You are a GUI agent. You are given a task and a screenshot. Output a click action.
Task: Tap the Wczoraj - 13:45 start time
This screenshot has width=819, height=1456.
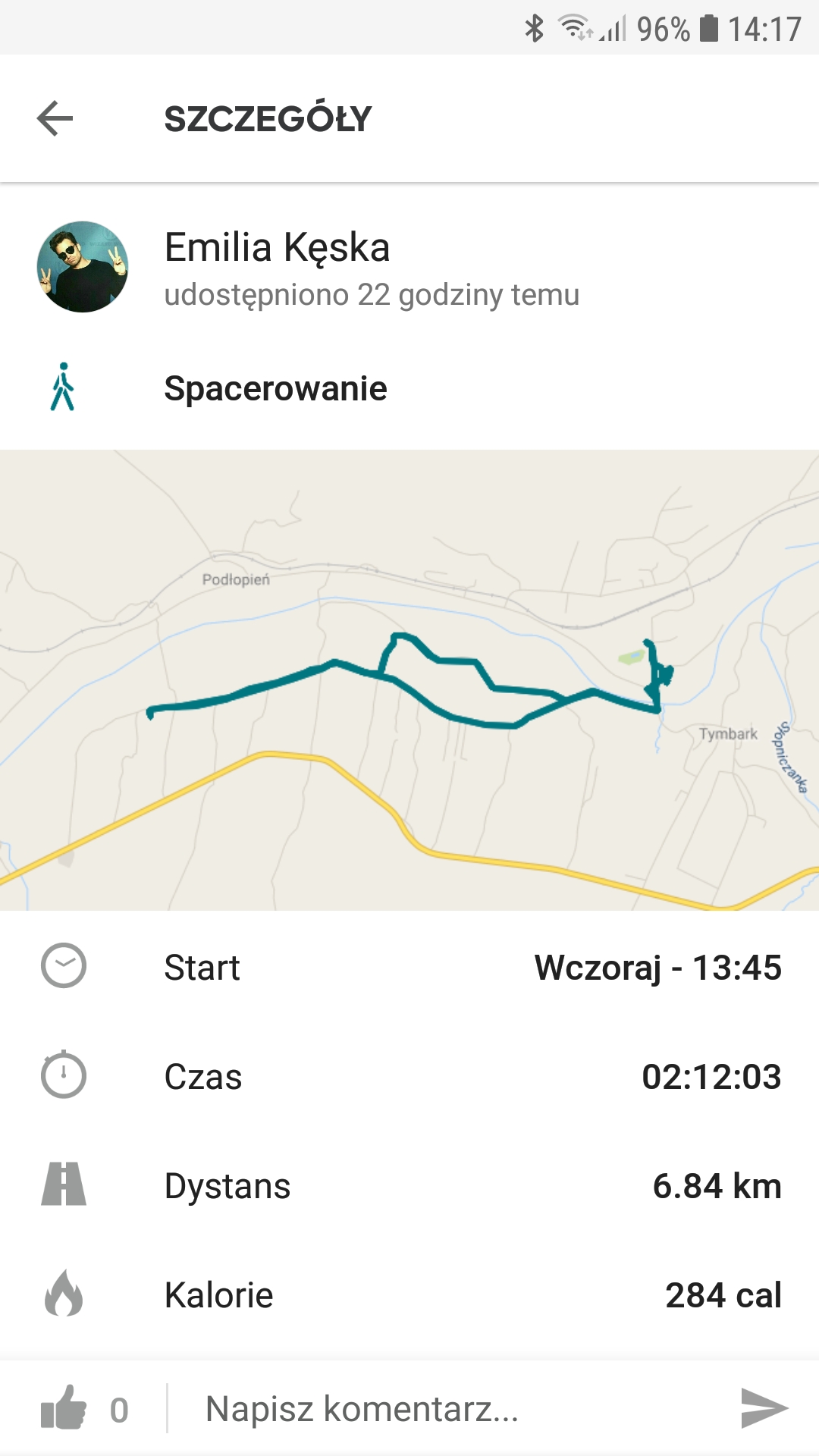(x=657, y=968)
